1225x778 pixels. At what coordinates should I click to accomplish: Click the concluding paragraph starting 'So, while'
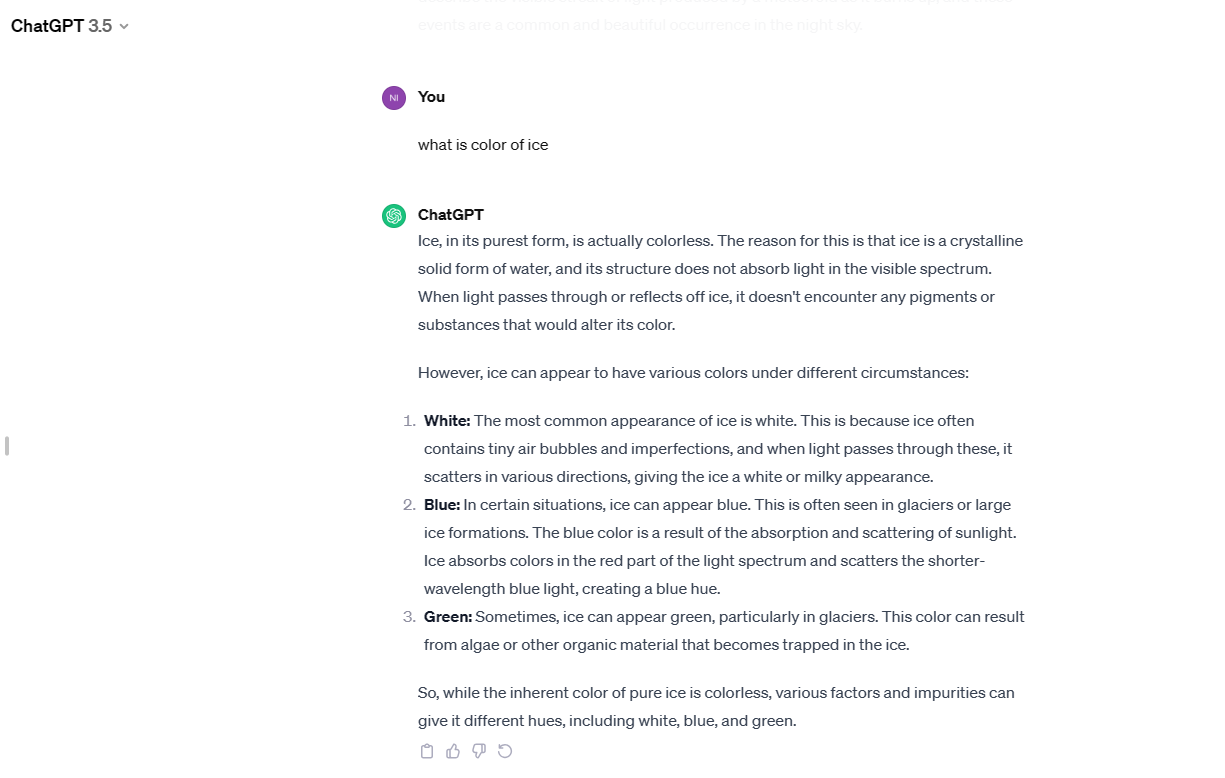pyautogui.click(x=716, y=706)
